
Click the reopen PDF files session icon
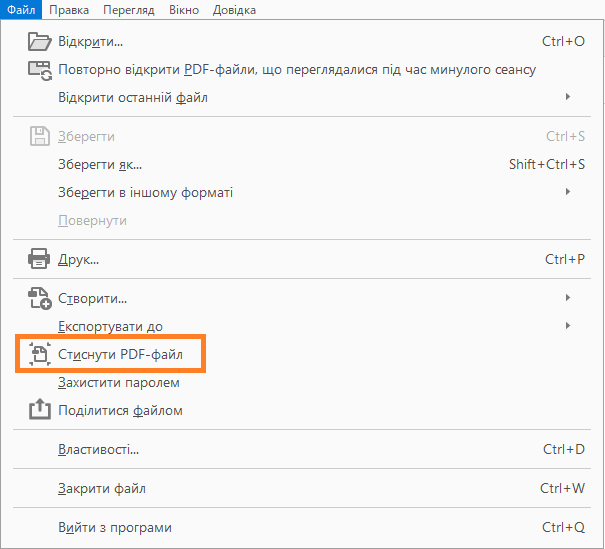[x=39, y=70]
